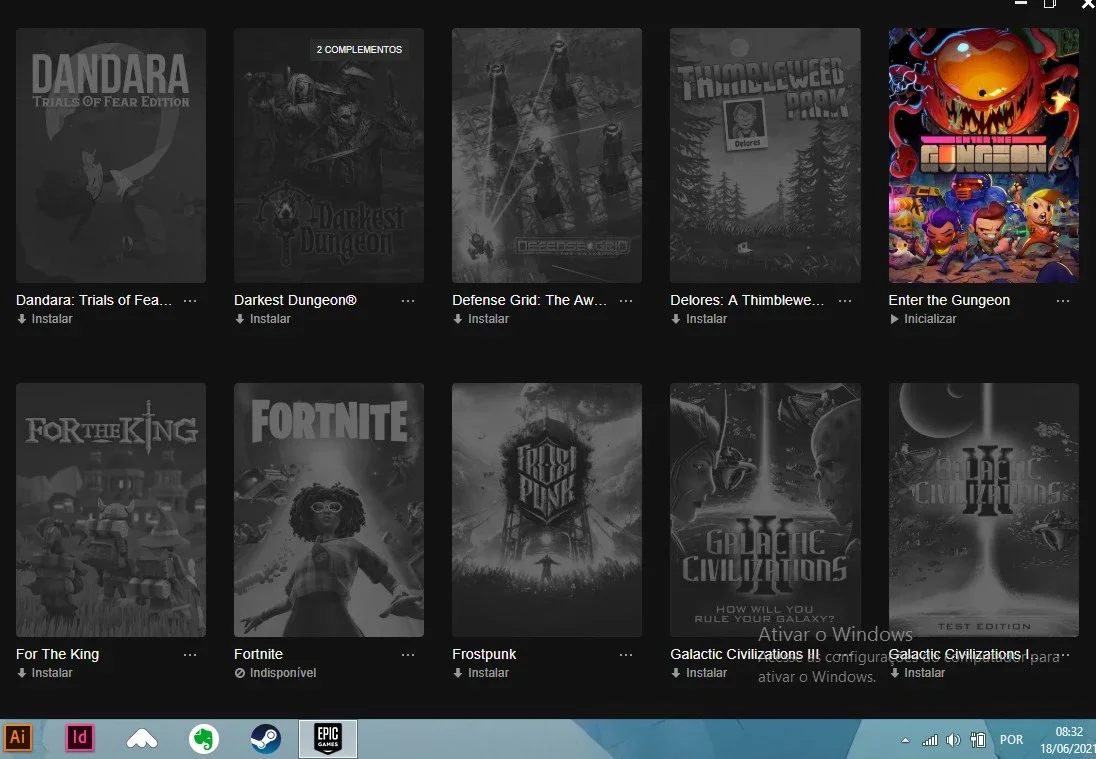Open options menu for Defense Grid
Image resolution: width=1096 pixels, height=759 pixels.
click(626, 301)
